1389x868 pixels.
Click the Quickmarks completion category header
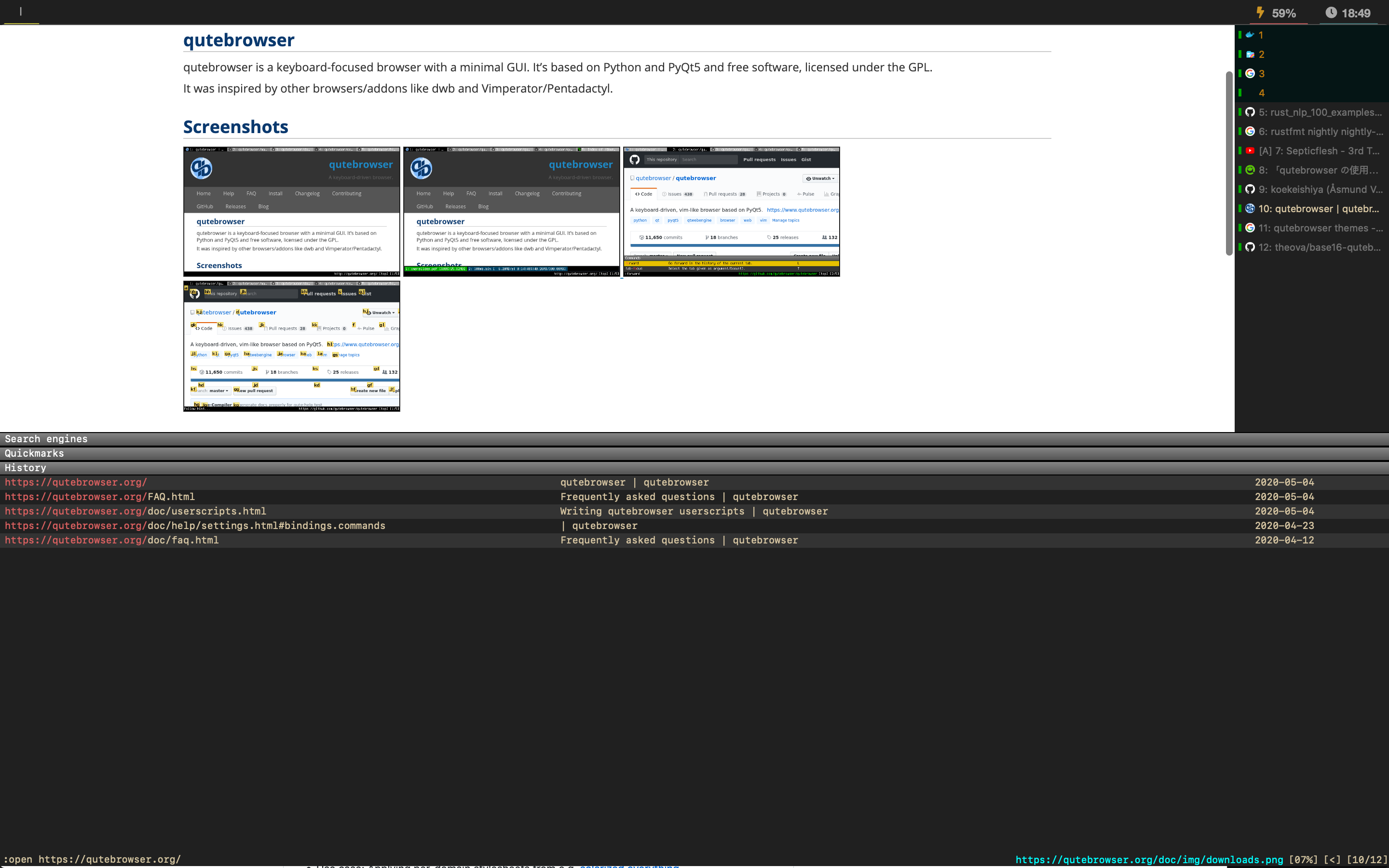click(694, 453)
